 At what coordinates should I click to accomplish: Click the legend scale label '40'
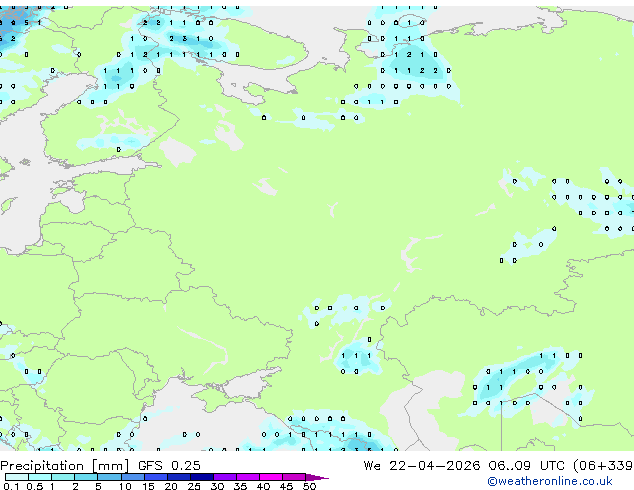pos(263,486)
